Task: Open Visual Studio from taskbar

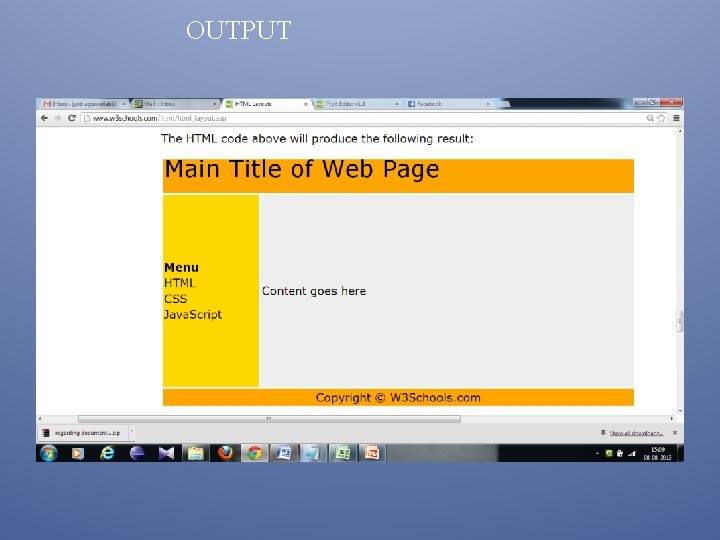Action: pyautogui.click(x=166, y=453)
